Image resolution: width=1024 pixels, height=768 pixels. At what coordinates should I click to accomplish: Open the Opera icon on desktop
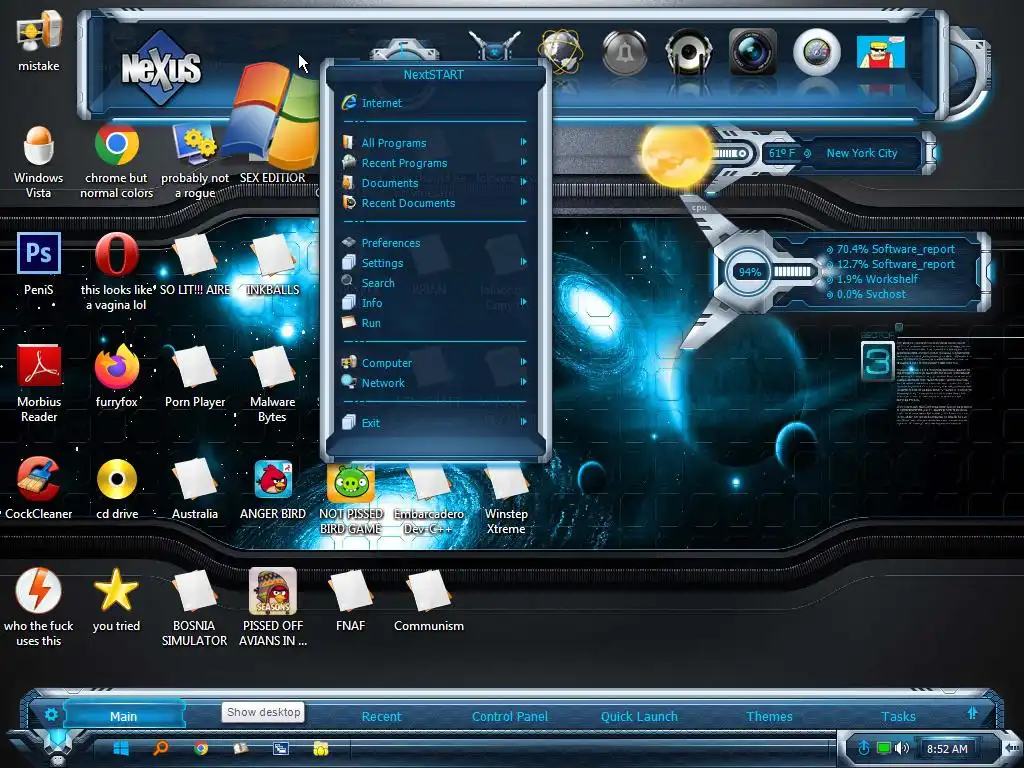pyautogui.click(x=116, y=253)
